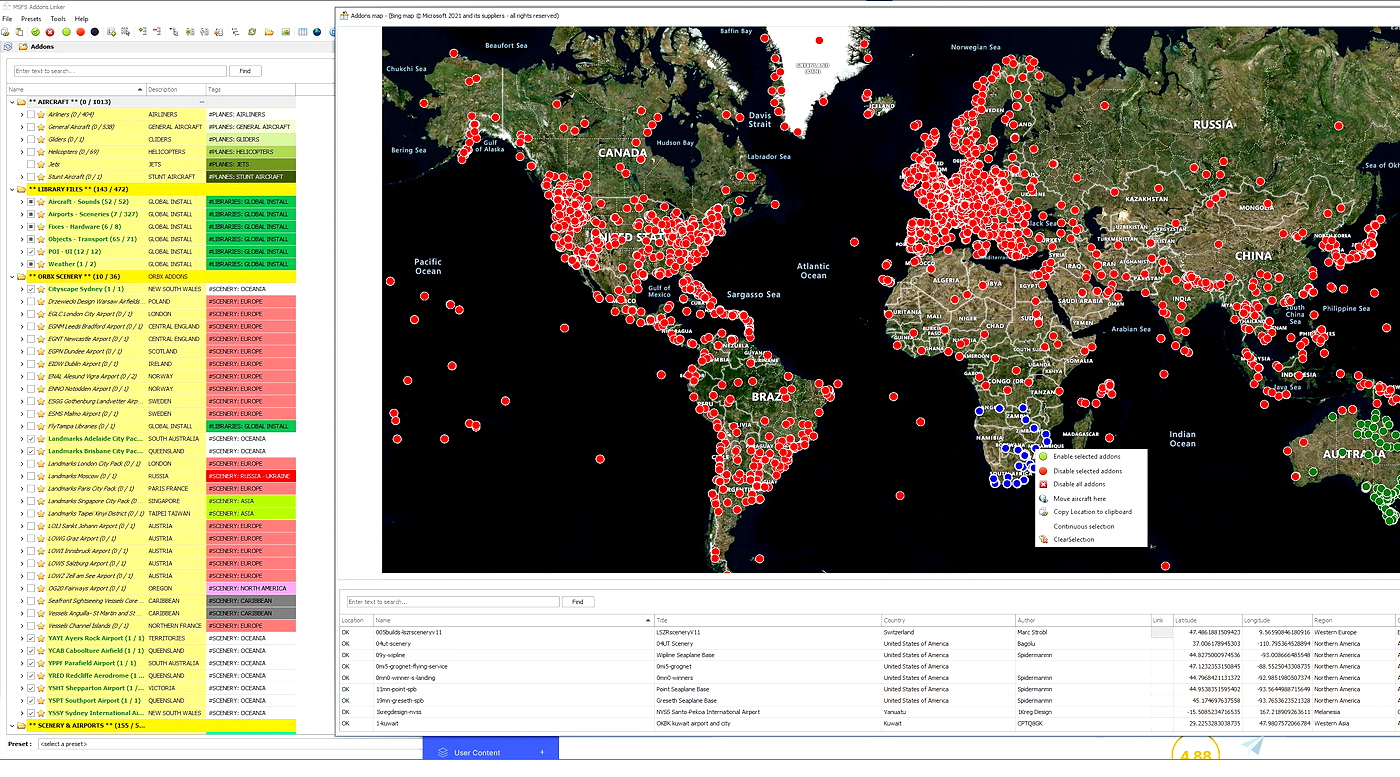Click the globe map toolbar icon

(x=317, y=32)
